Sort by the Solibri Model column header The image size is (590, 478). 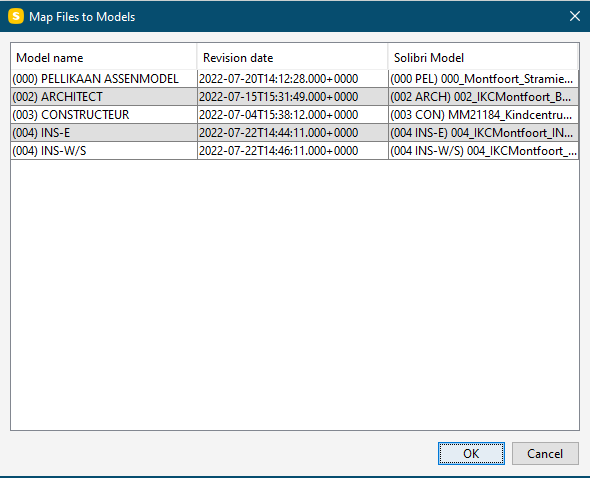point(483,58)
